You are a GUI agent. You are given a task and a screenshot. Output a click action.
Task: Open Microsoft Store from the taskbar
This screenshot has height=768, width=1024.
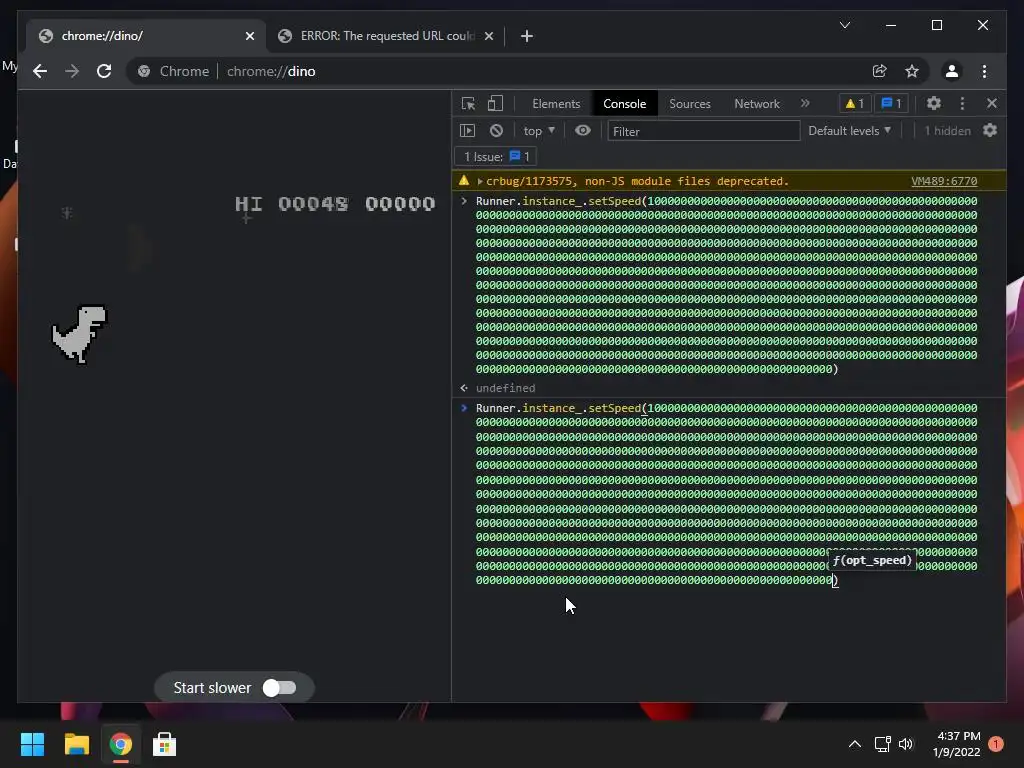tap(164, 744)
